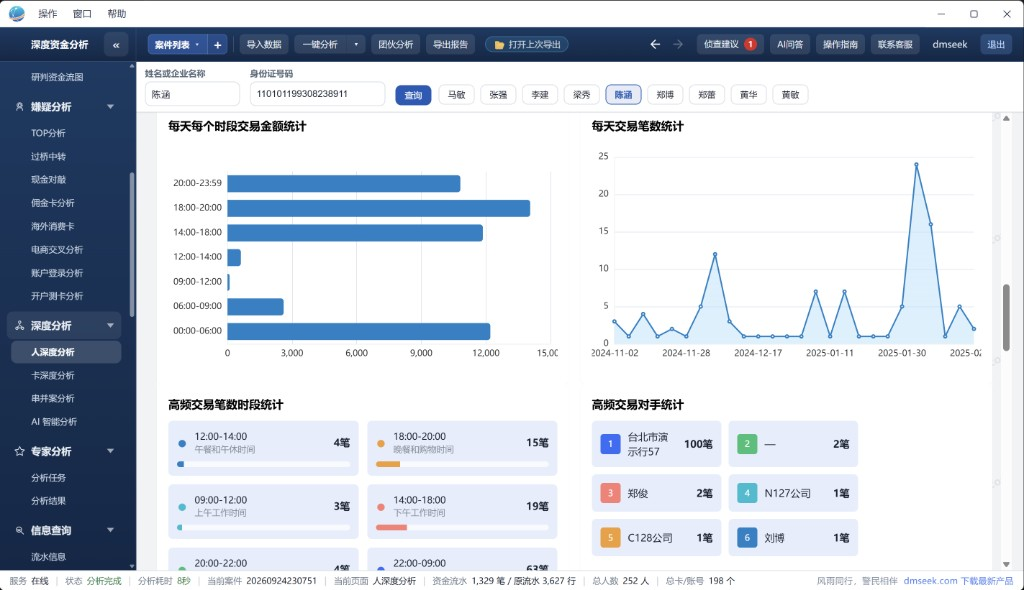Click the 信息查询 search icon

tap(20, 530)
